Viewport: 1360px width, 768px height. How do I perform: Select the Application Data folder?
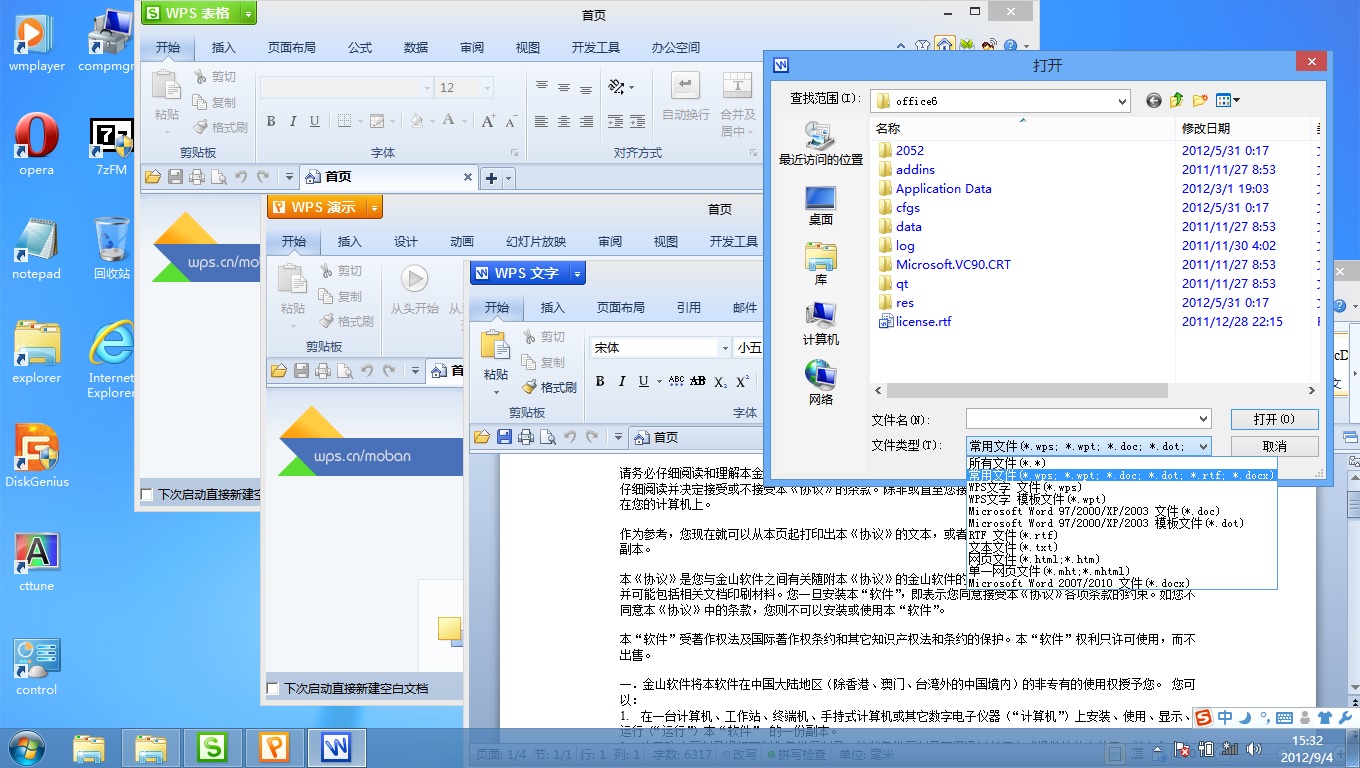[934, 189]
